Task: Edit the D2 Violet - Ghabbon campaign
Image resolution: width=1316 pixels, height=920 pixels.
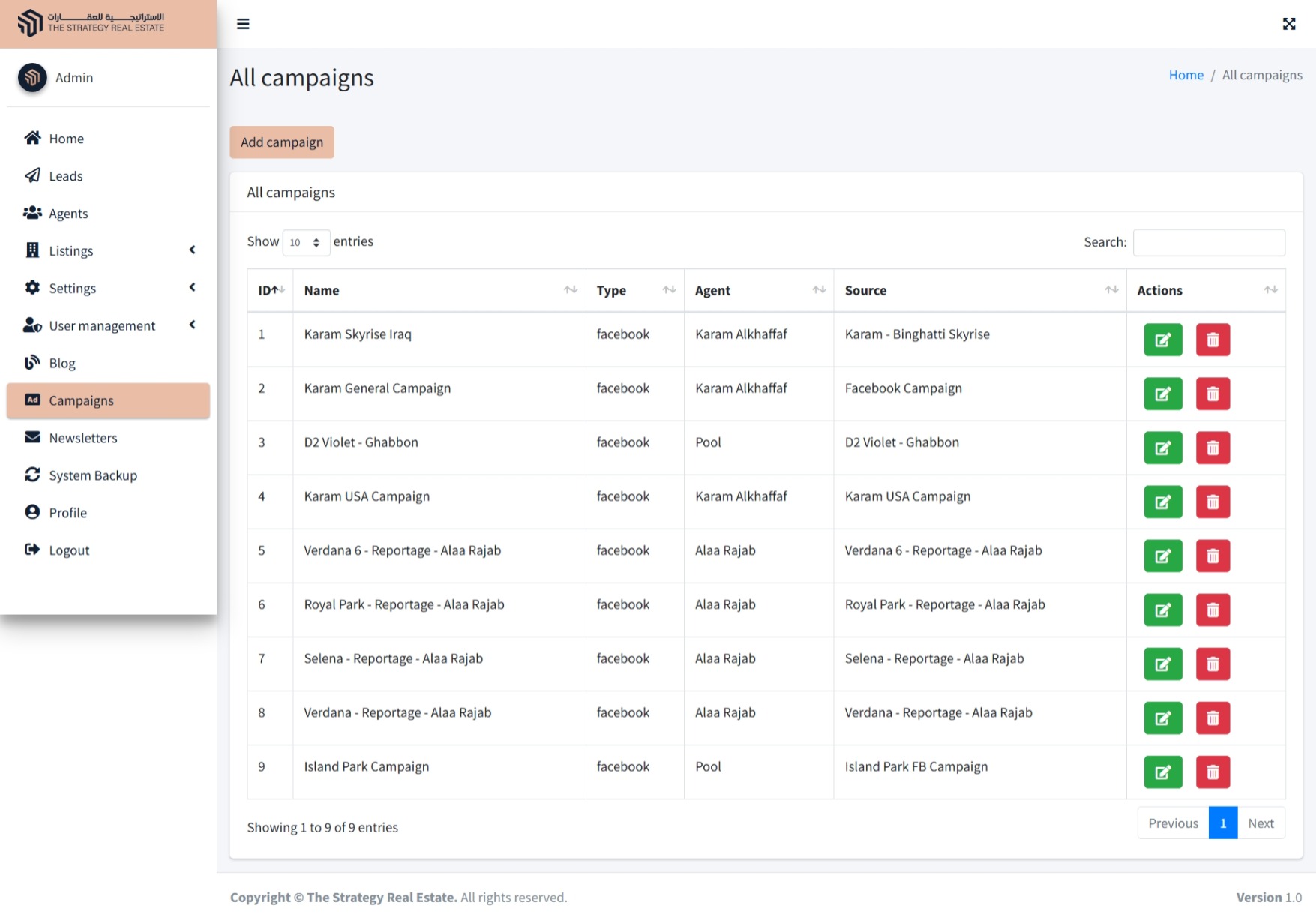Action: (x=1162, y=448)
